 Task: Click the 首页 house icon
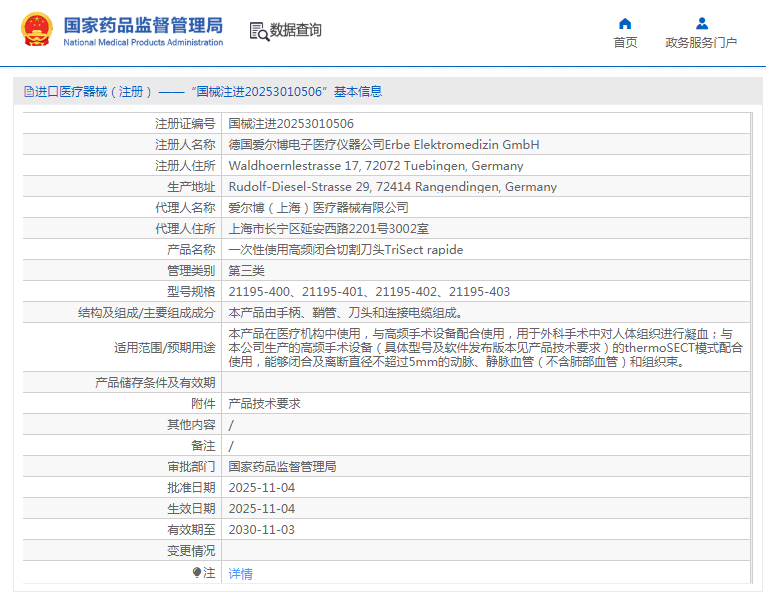pyautogui.click(x=625, y=23)
